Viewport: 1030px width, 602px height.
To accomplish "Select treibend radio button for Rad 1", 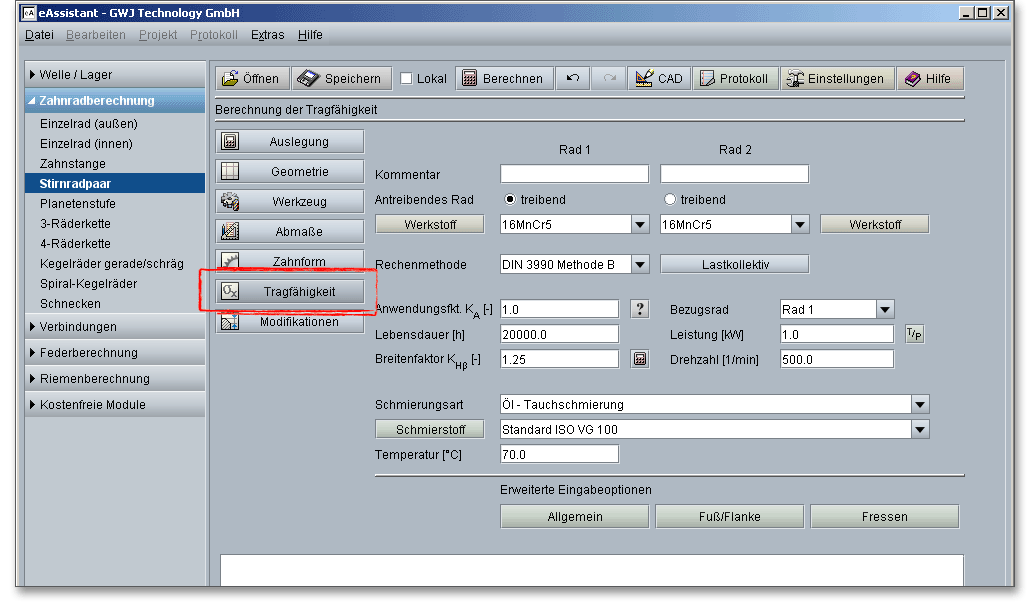I will pyautogui.click(x=510, y=199).
